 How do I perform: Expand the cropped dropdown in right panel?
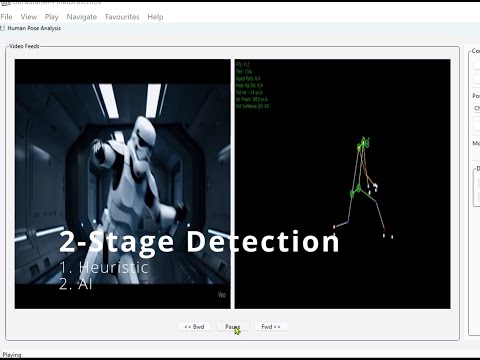477,108
